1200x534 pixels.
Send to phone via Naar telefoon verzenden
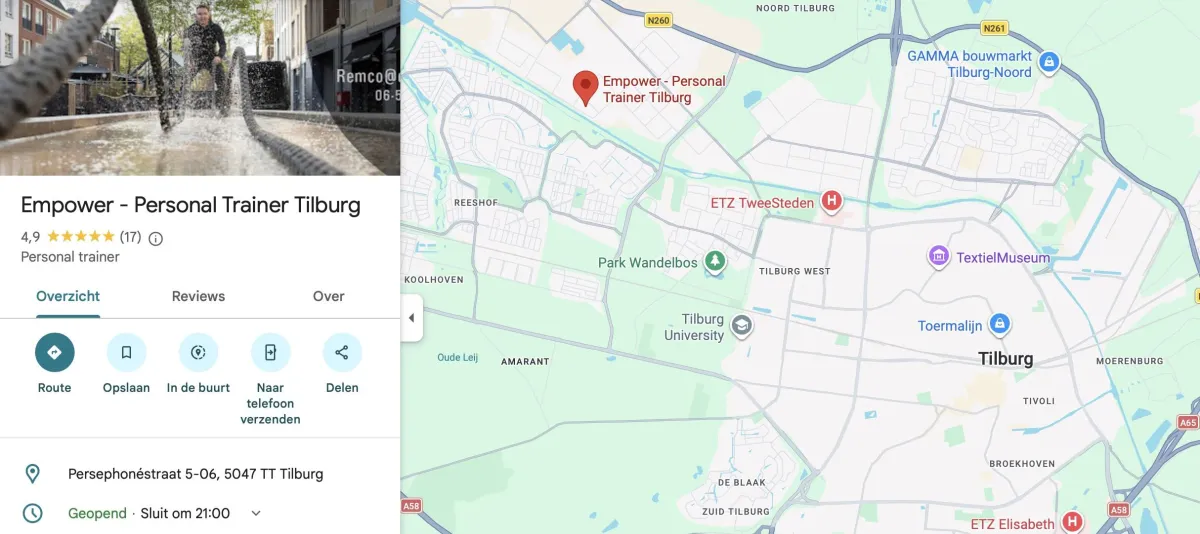pos(270,352)
